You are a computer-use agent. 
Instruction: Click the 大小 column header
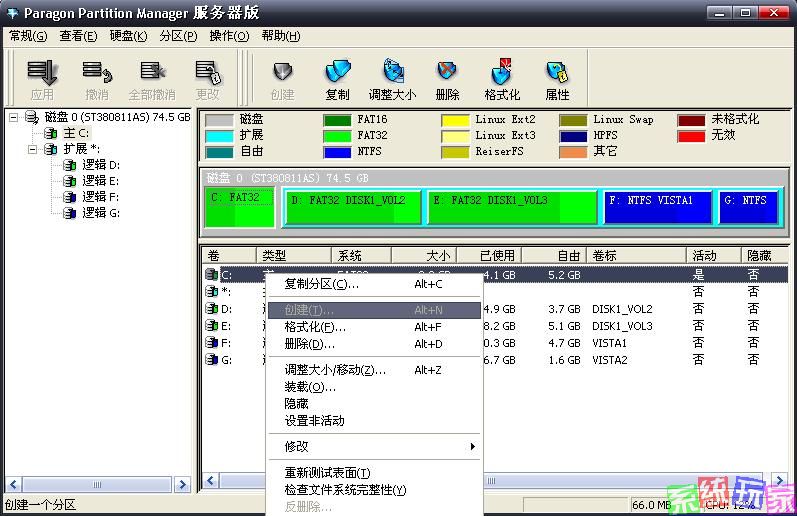(424, 255)
